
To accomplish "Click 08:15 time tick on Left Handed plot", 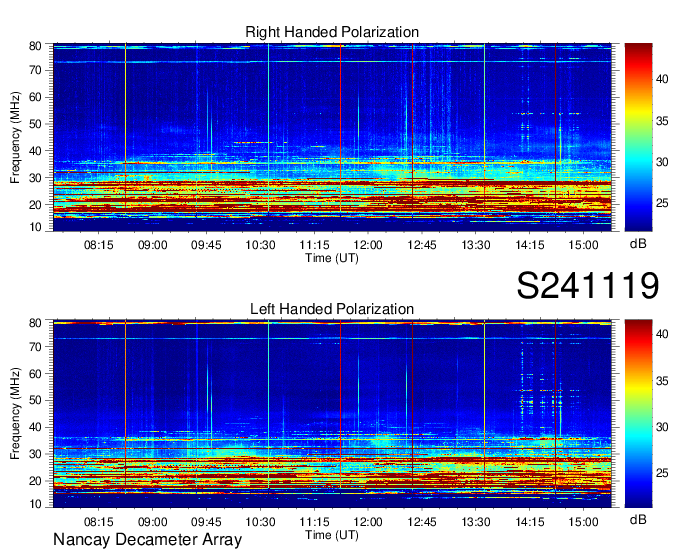I will [98, 522].
